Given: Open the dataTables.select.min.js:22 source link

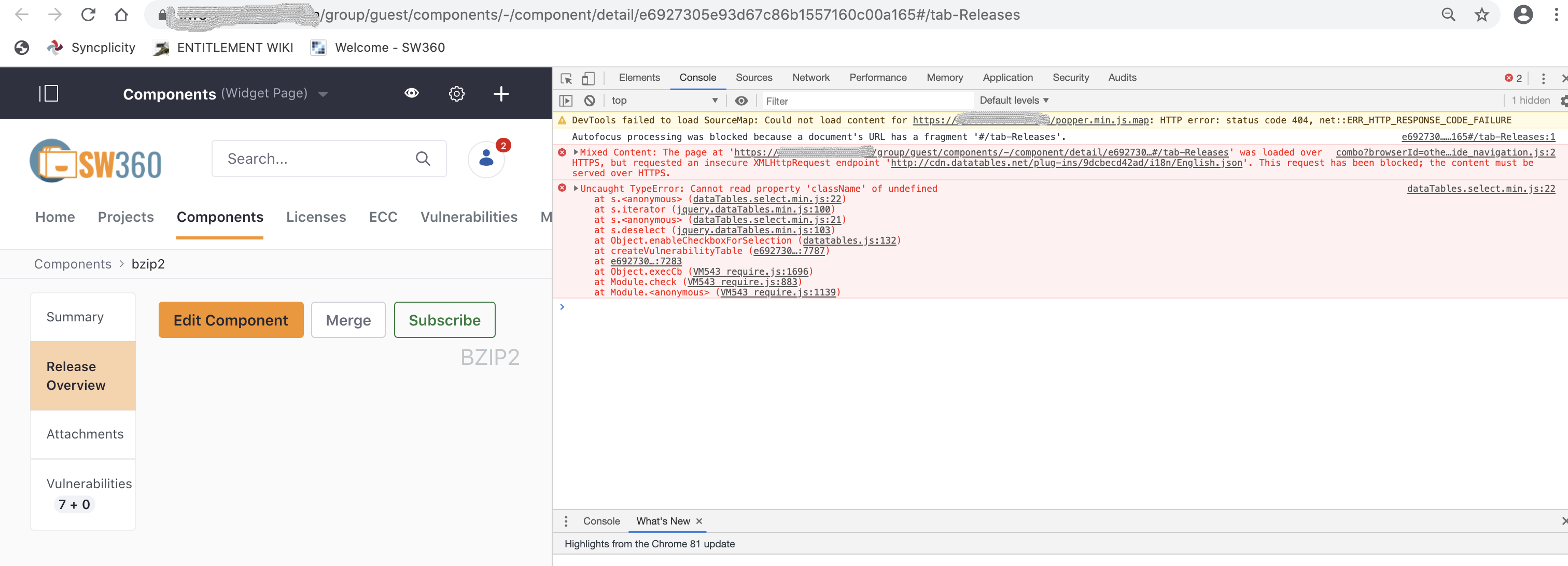Looking at the screenshot, I should (x=1482, y=189).
